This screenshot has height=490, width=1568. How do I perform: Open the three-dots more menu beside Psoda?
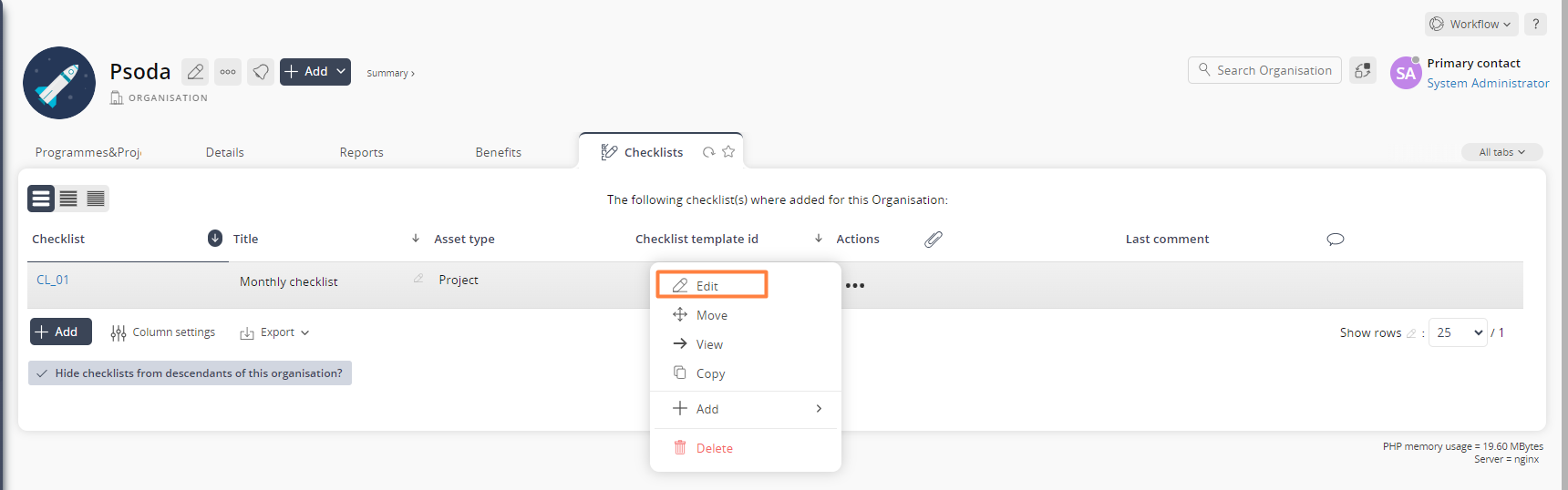pyautogui.click(x=228, y=72)
